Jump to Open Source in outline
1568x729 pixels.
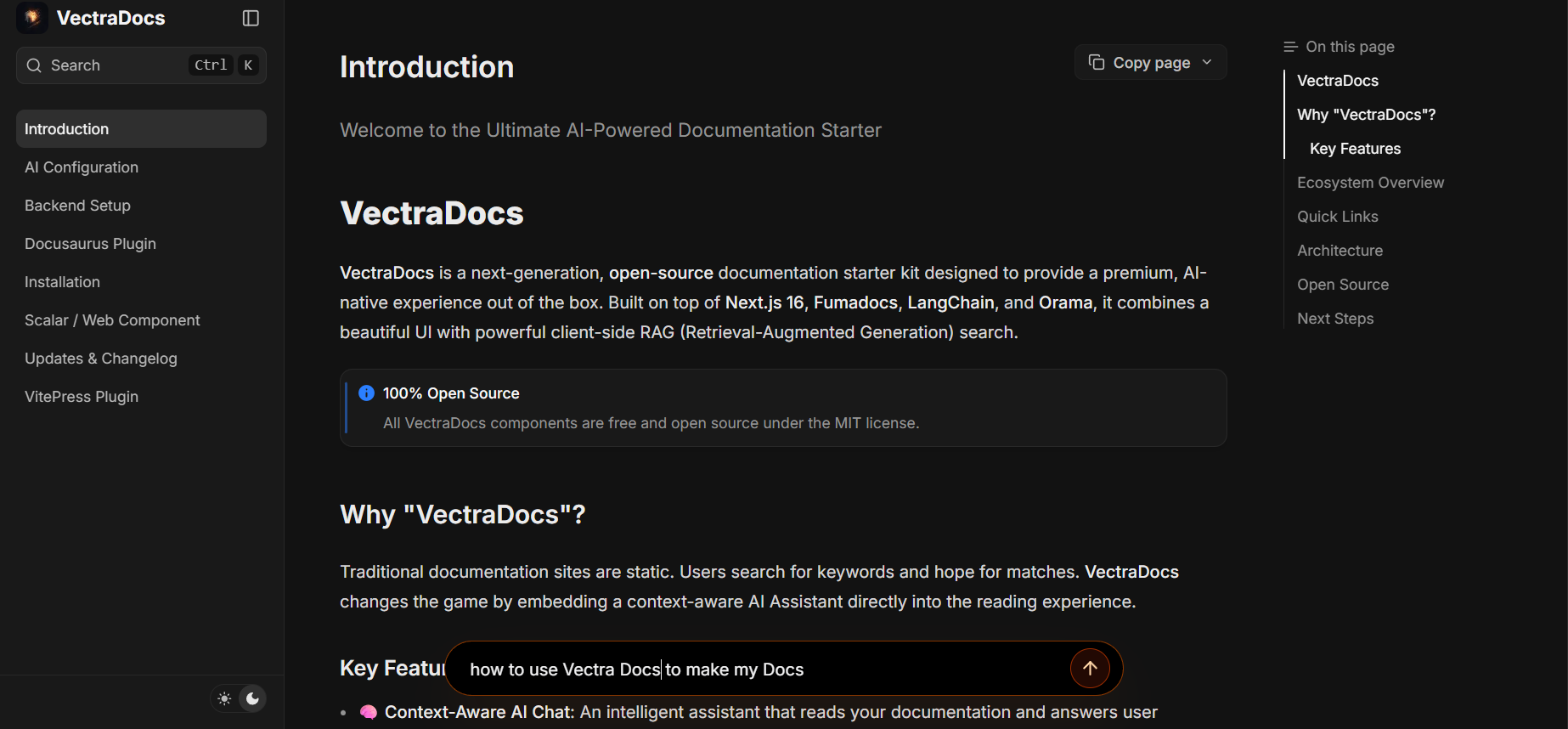[x=1343, y=285]
